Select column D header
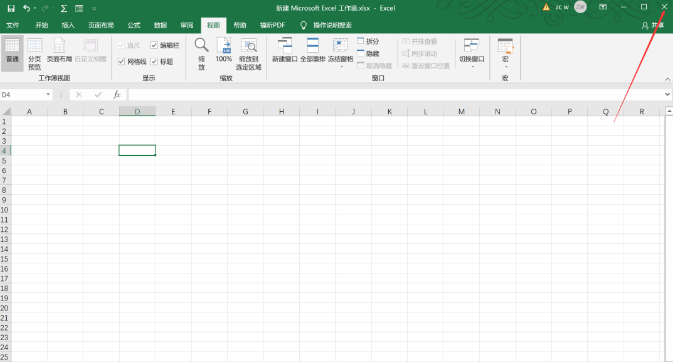Image resolution: width=673 pixels, height=362 pixels. [137, 112]
